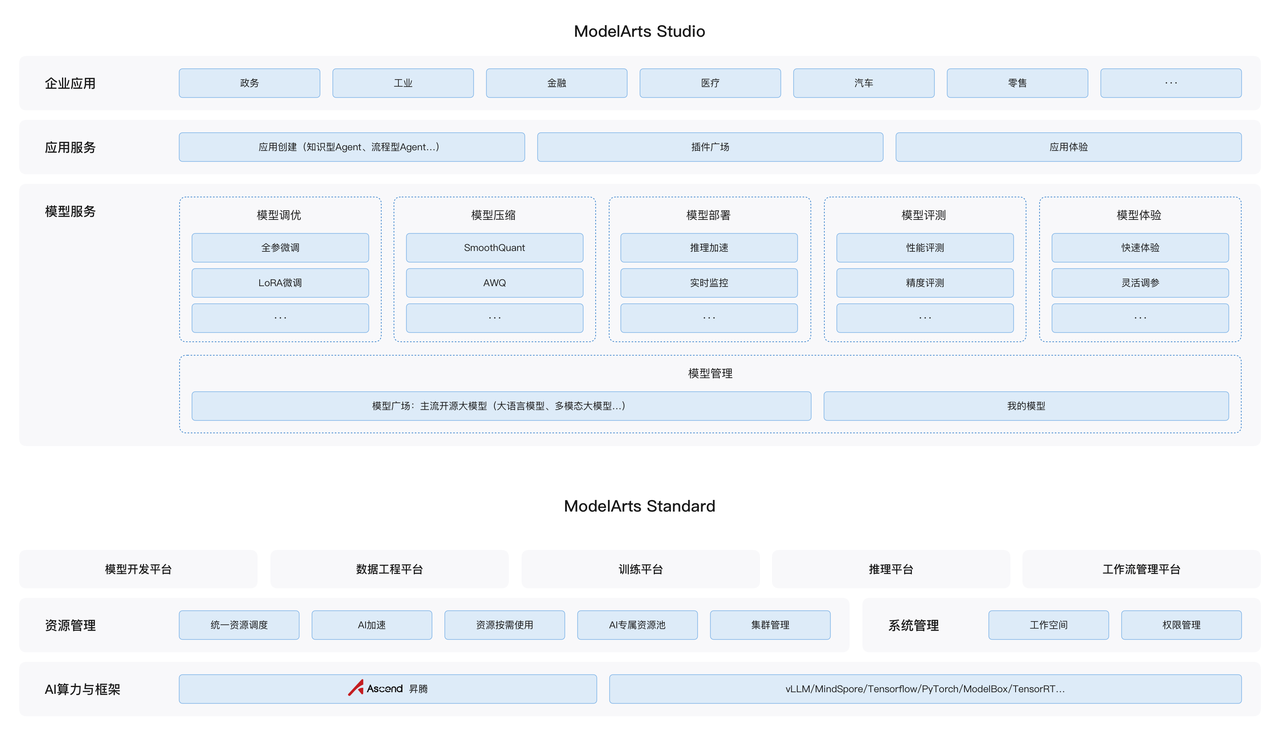
Task: Select the 训练平台 tab block
Action: (640, 569)
